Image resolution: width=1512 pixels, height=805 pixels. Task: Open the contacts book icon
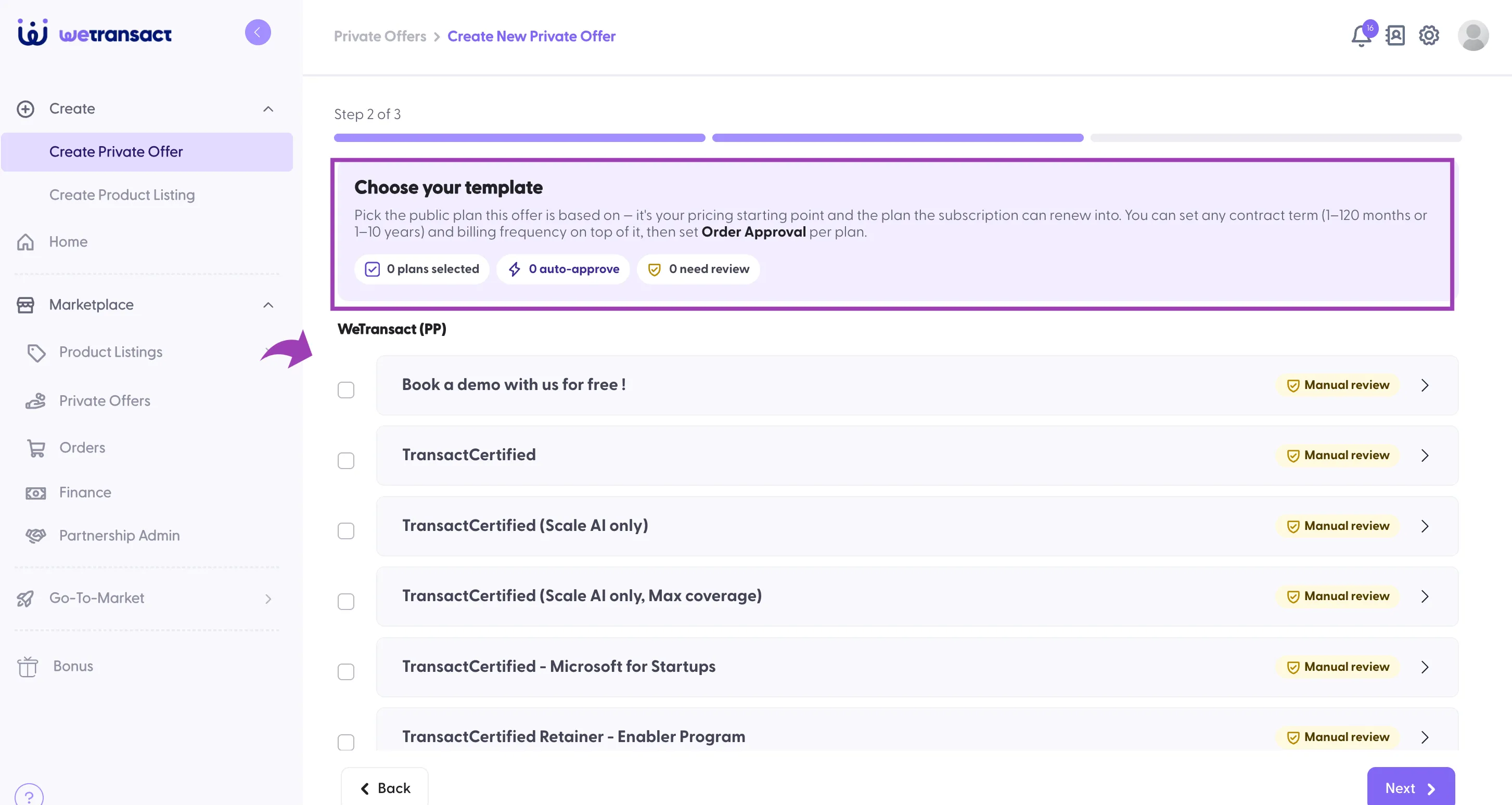pyautogui.click(x=1395, y=35)
